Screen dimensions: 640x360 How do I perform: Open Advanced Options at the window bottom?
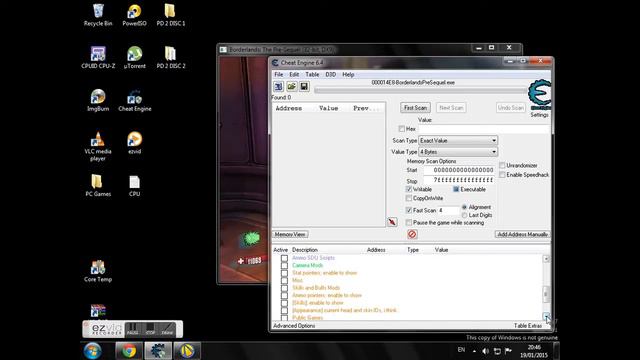[x=294, y=326]
